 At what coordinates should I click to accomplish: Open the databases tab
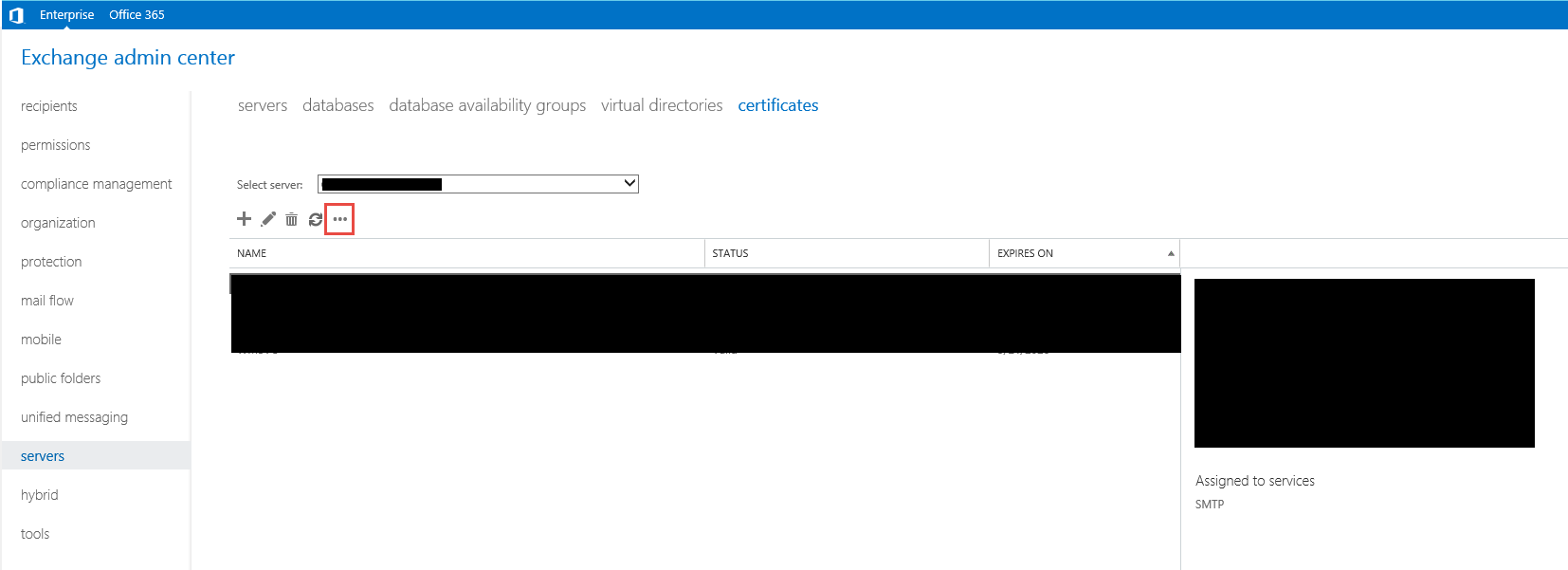coord(338,105)
